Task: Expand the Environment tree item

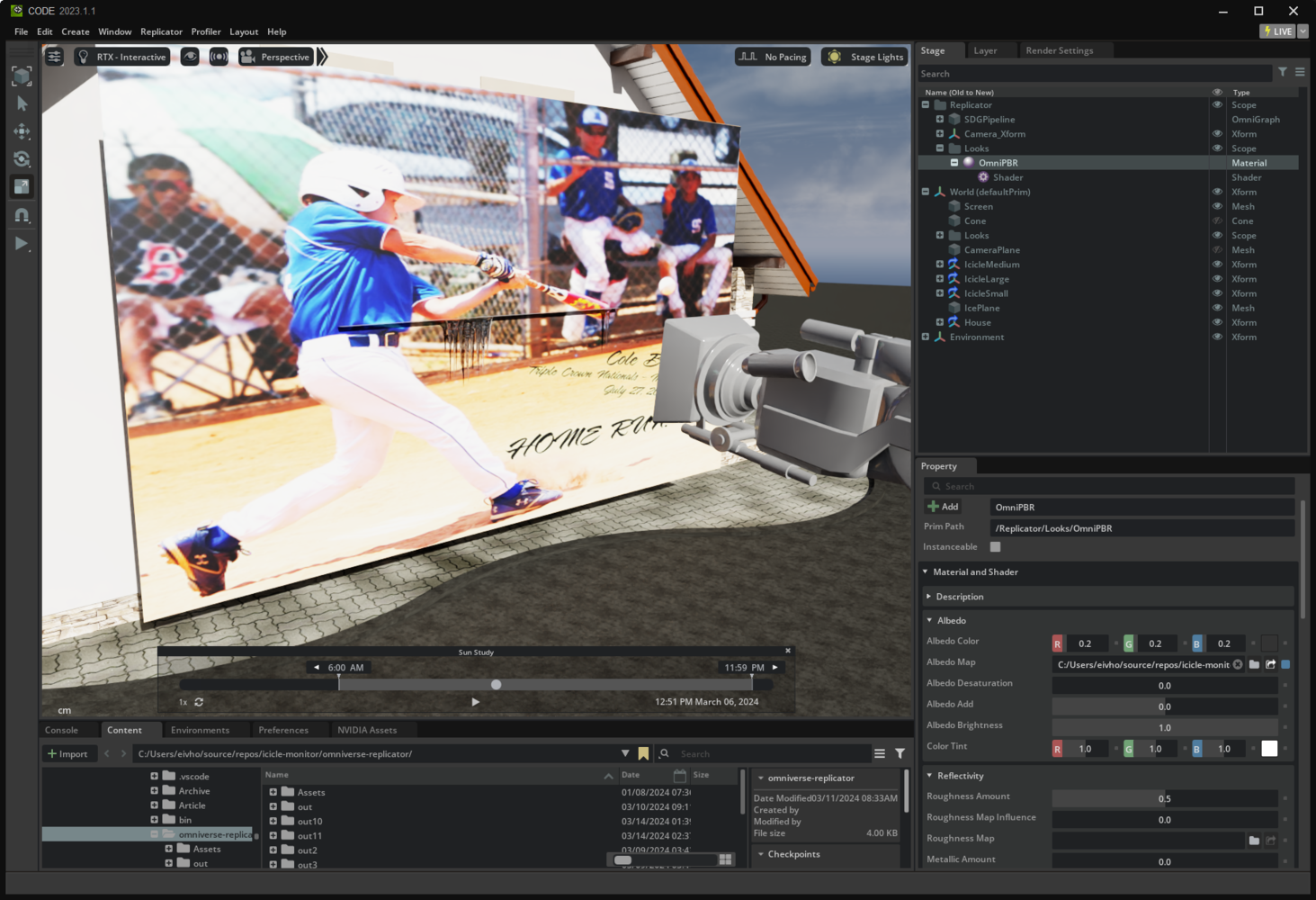Action: (x=926, y=337)
